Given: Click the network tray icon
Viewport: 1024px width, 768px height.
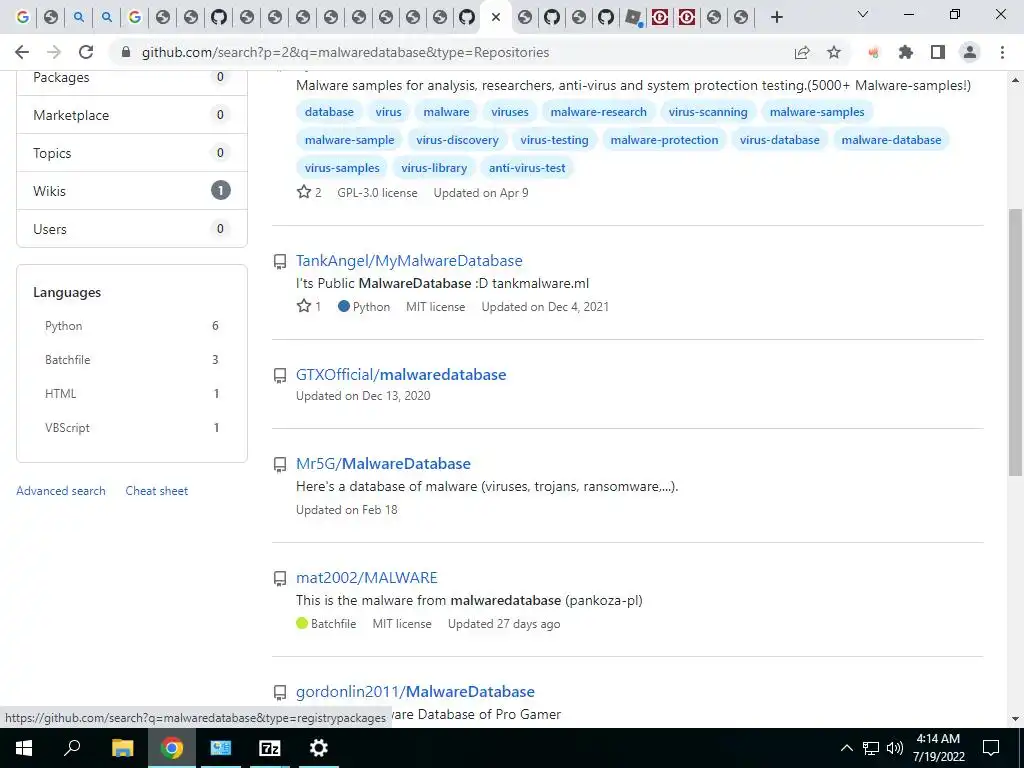Looking at the screenshot, I should (x=871, y=748).
